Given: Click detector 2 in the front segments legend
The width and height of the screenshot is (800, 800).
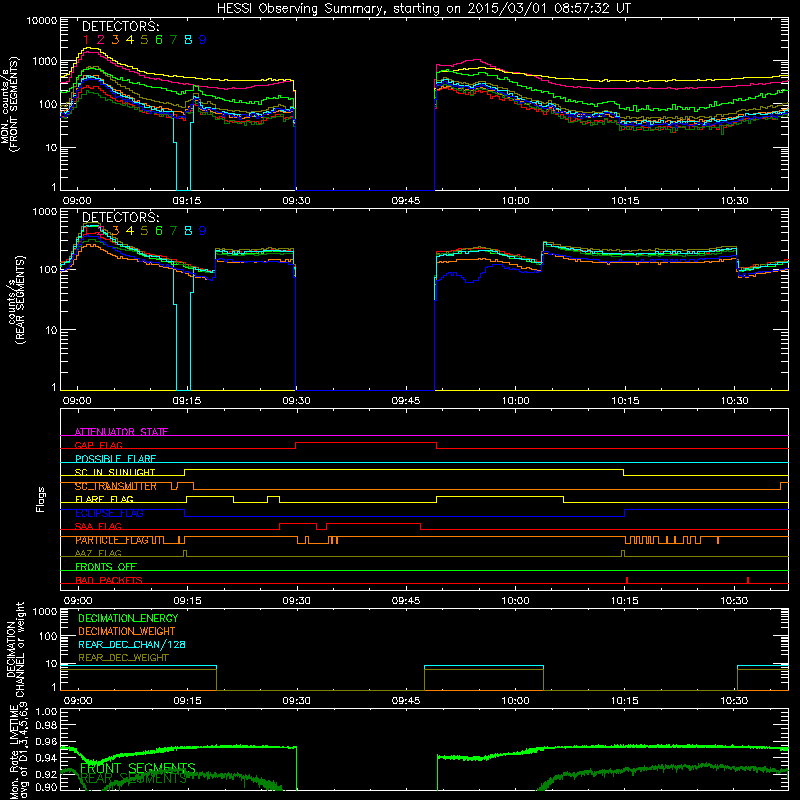Looking at the screenshot, I should 101,40.
